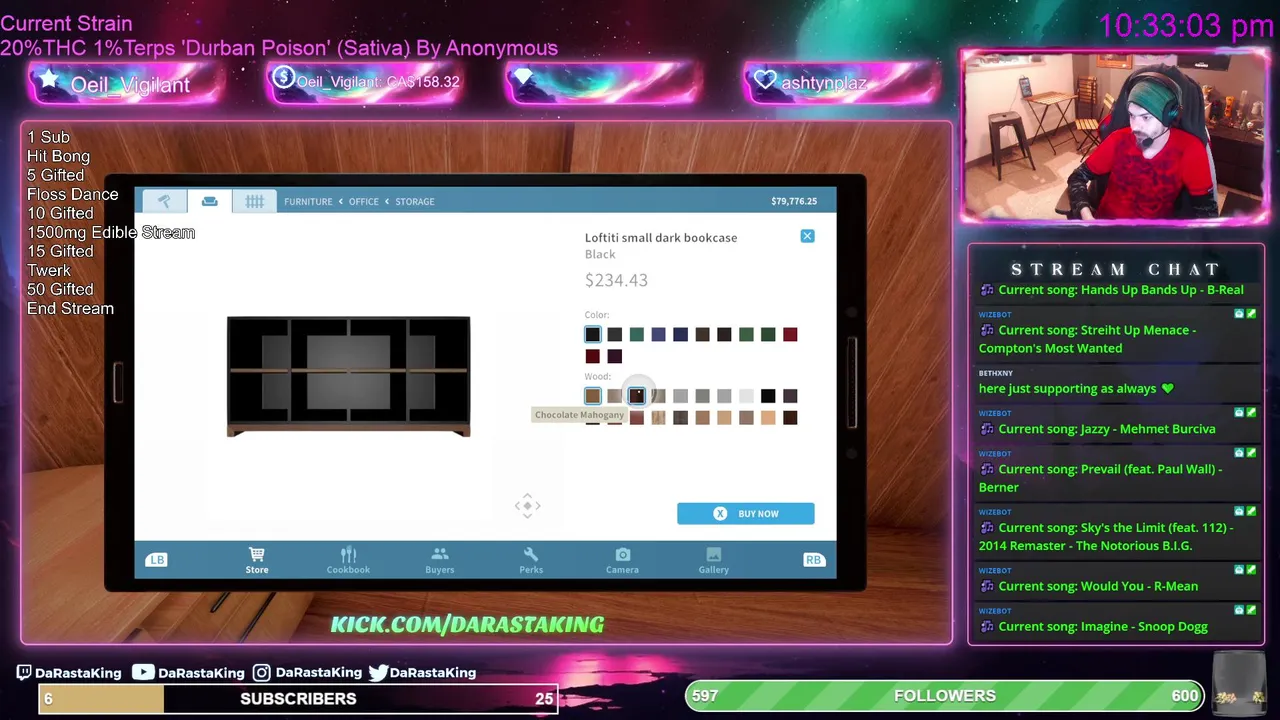Click the 'Twerk' goal list entry
This screenshot has width=1280, height=720.
[x=49, y=271]
